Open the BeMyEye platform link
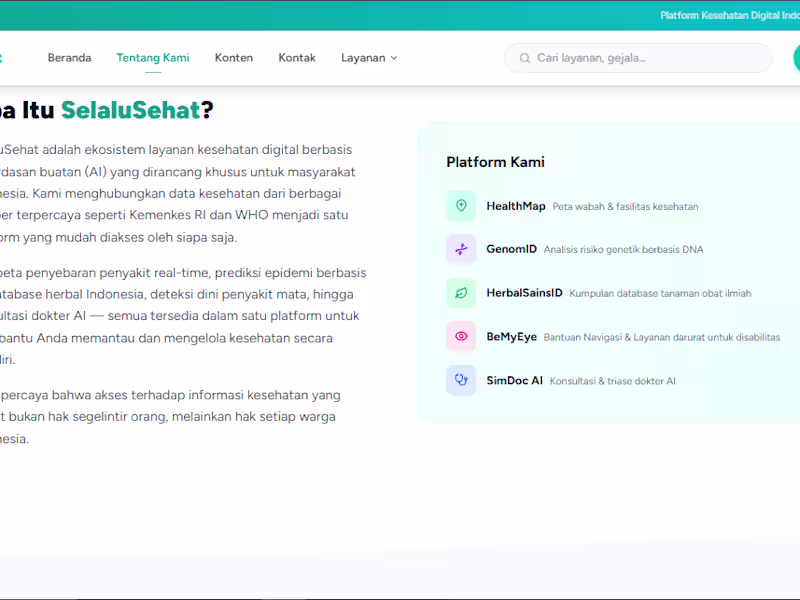This screenshot has width=800, height=600. 511,337
